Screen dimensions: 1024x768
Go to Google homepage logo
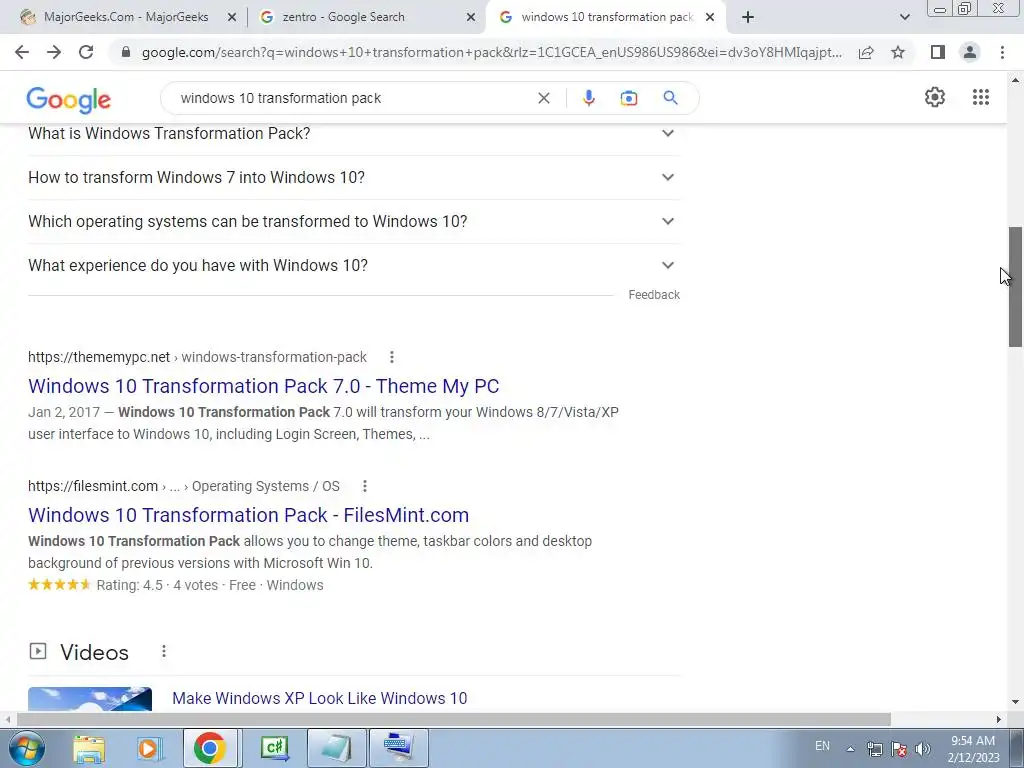pos(69,100)
